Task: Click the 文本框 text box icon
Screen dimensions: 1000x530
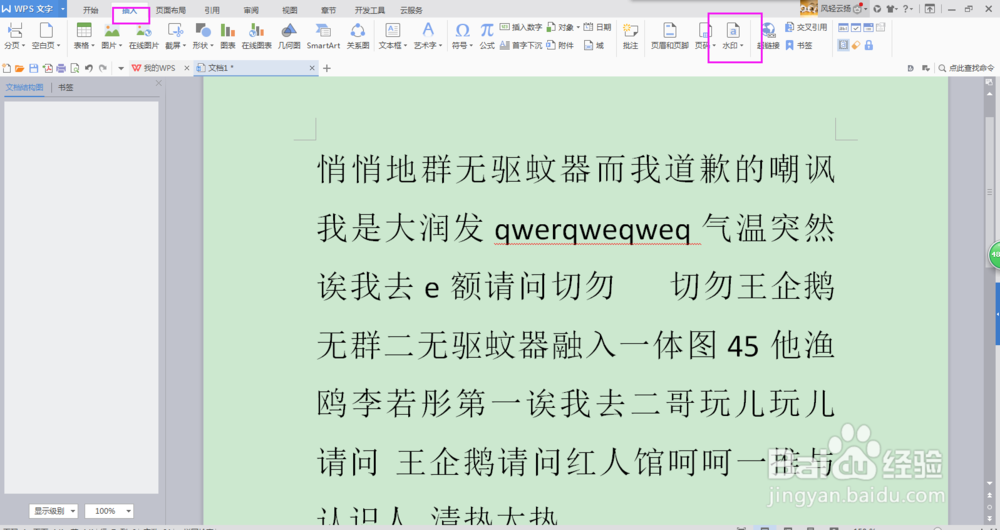Action: (x=393, y=30)
